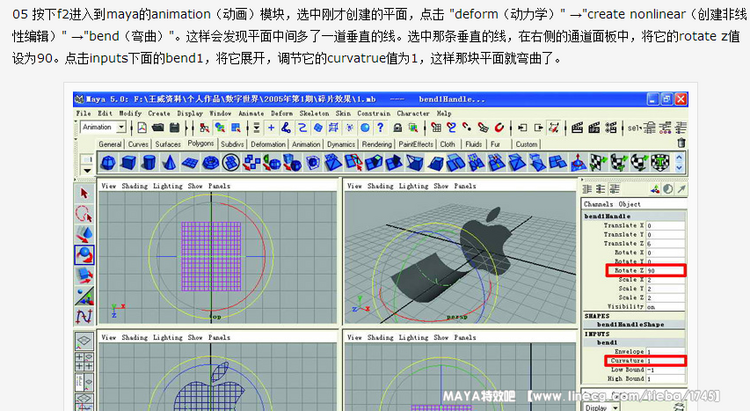Select bend1HandleShape under SHAPES
750x411 pixels.
(x=630, y=324)
